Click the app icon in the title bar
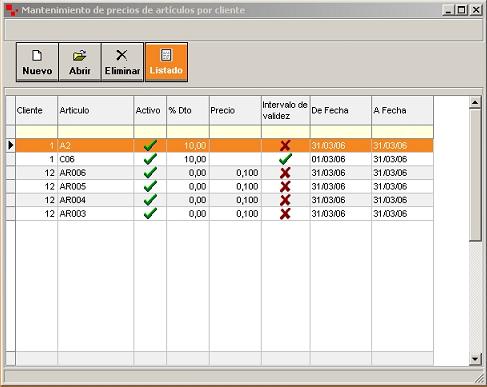This screenshot has width=487, height=387. click(12, 10)
